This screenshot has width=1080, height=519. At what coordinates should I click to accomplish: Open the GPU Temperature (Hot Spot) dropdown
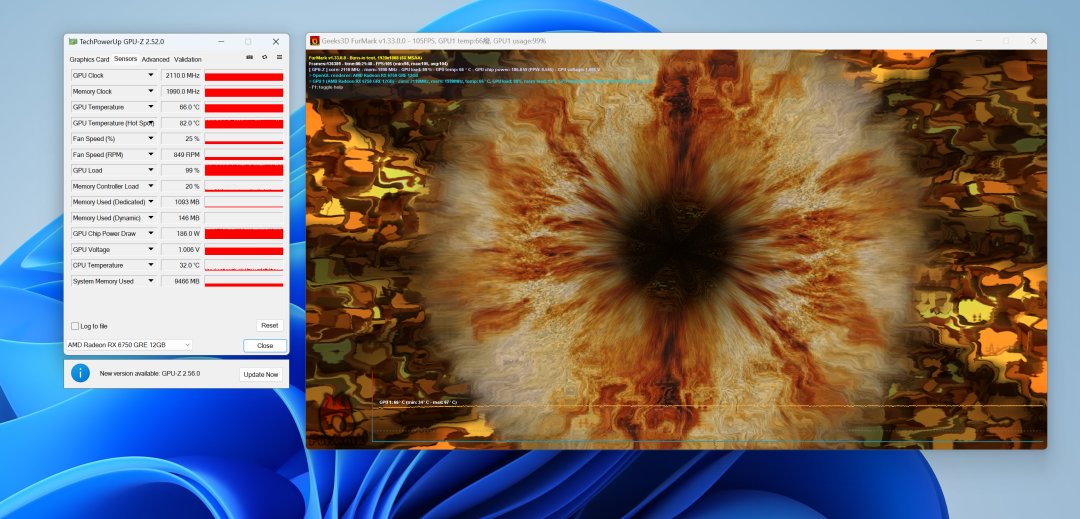150,123
